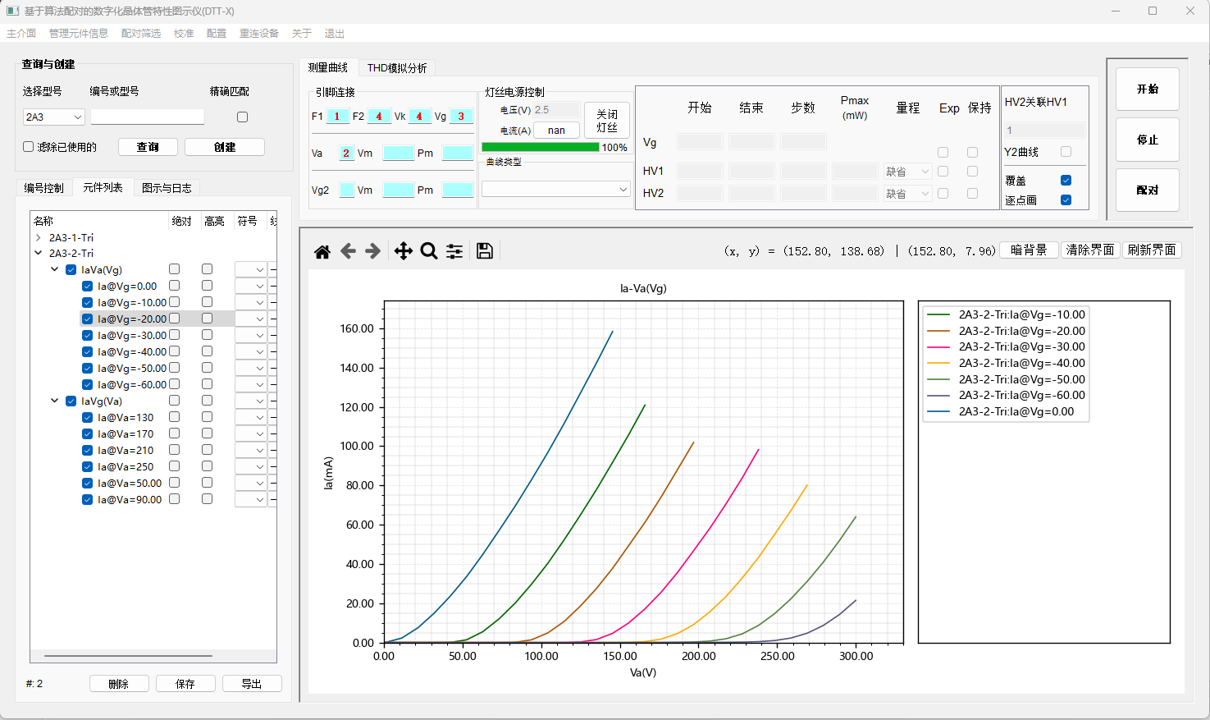Click the Home reset view icon
The image size is (1210, 720).
(322, 251)
